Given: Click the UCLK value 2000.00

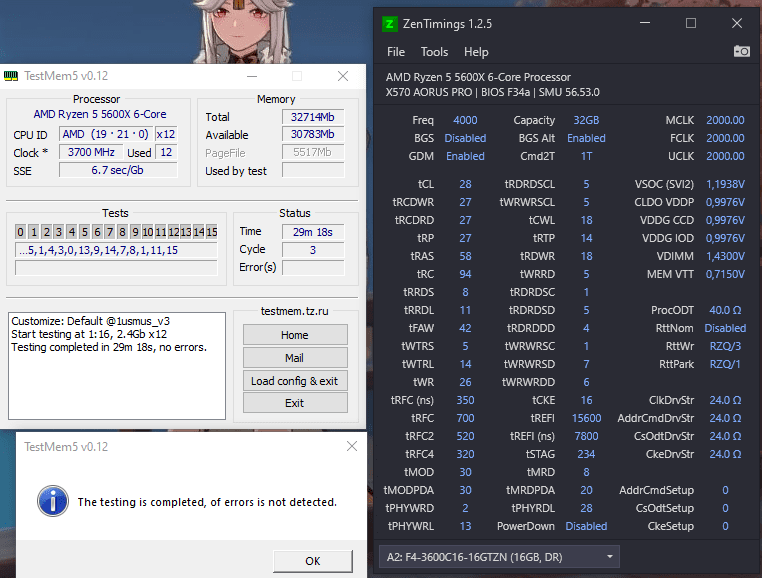Looking at the screenshot, I should [725, 156].
